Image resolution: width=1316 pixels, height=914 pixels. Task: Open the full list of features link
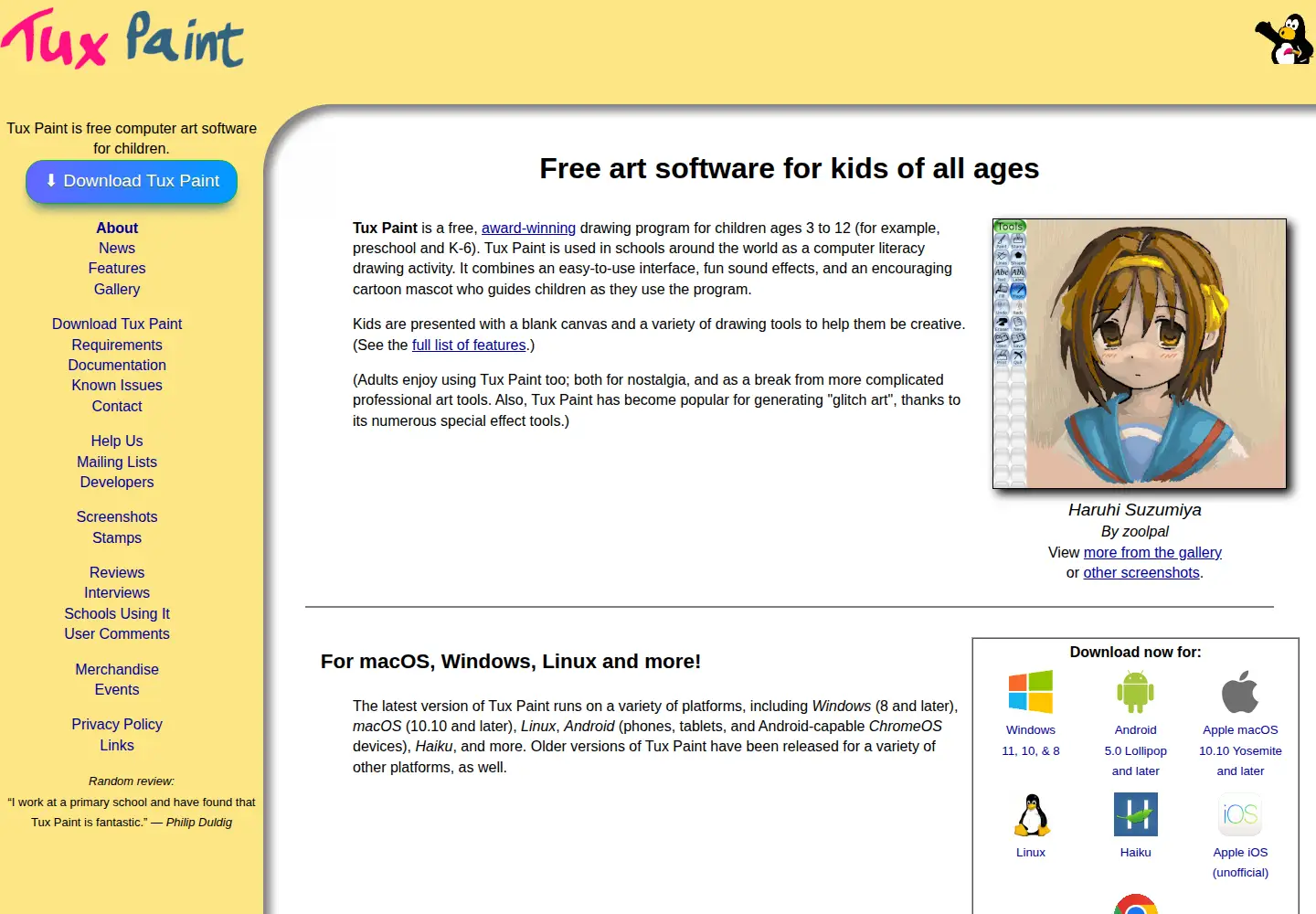(x=469, y=345)
